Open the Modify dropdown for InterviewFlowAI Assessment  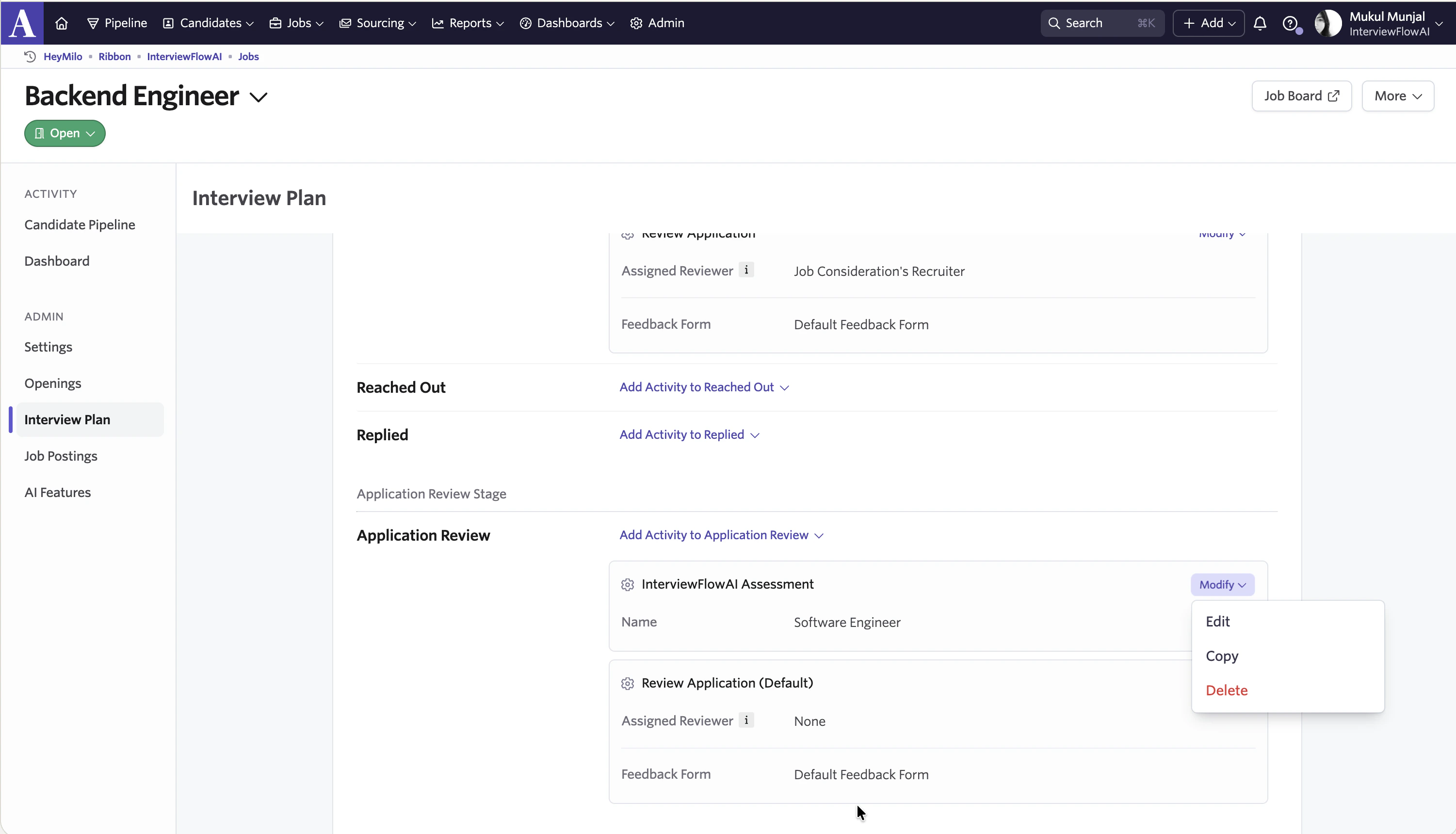(x=1222, y=584)
